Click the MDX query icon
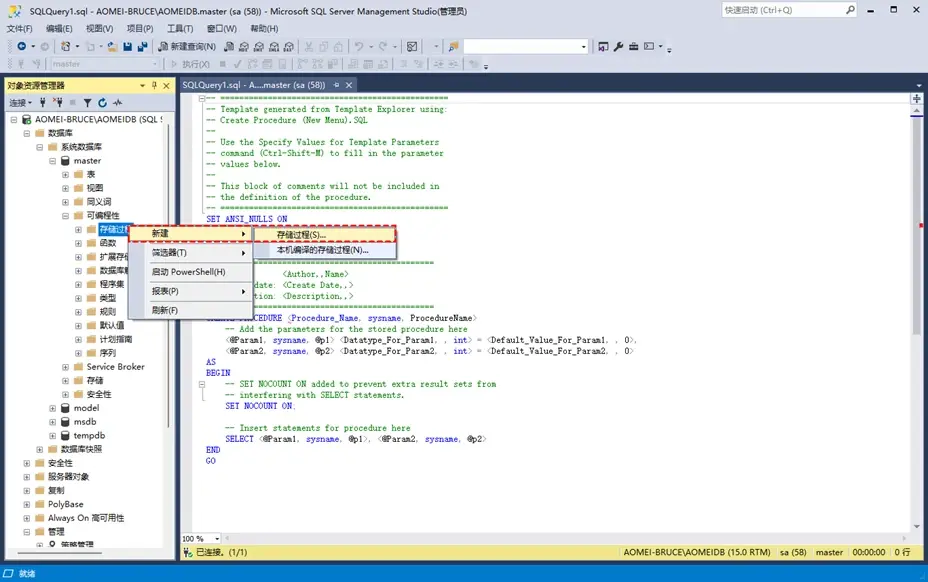This screenshot has height=582, width=928. pyautogui.click(x=244, y=46)
